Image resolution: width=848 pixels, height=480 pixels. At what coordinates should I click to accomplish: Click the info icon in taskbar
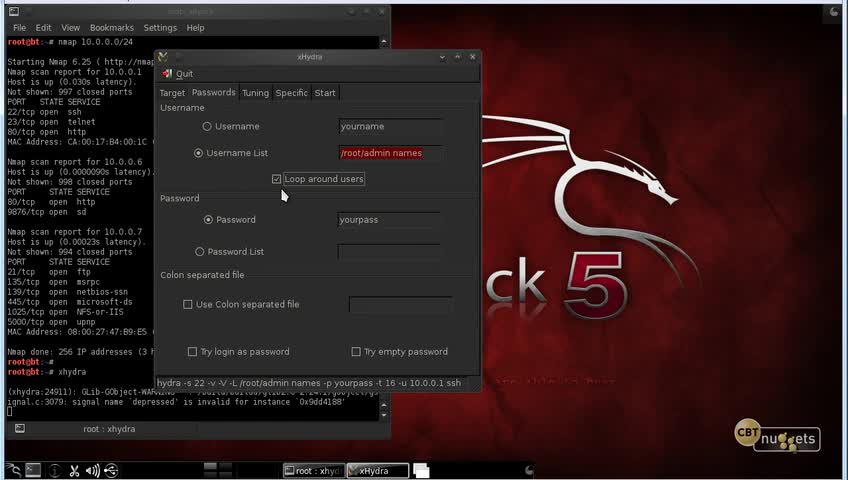[x=54, y=470]
